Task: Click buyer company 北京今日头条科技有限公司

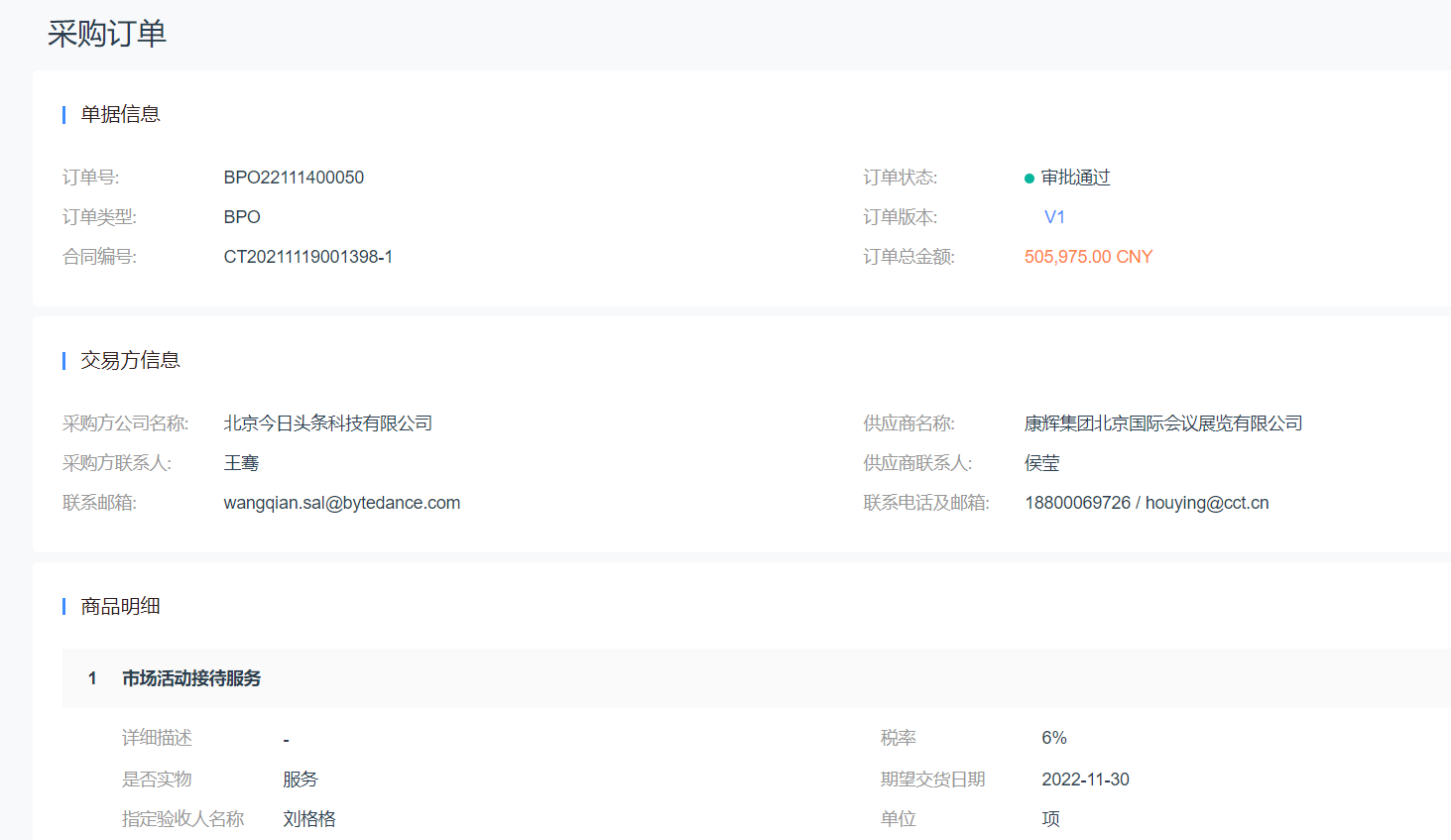Action: (x=328, y=423)
